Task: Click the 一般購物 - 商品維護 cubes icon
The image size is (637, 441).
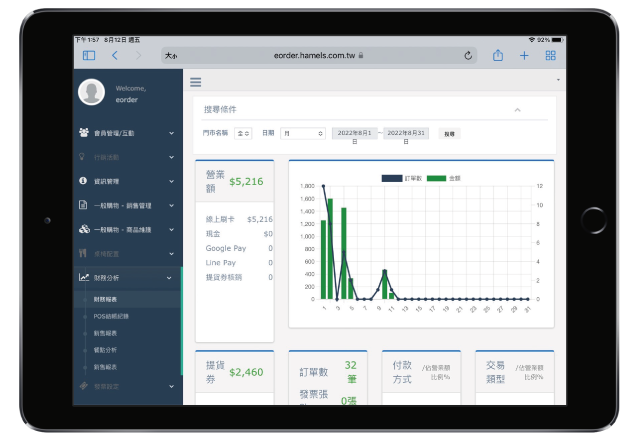Action: pos(84,229)
